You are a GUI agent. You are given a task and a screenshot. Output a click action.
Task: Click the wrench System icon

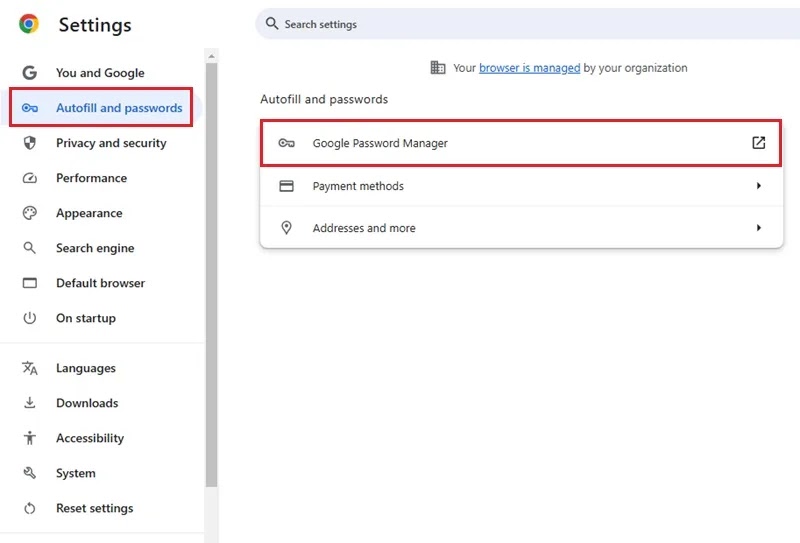pyautogui.click(x=30, y=473)
